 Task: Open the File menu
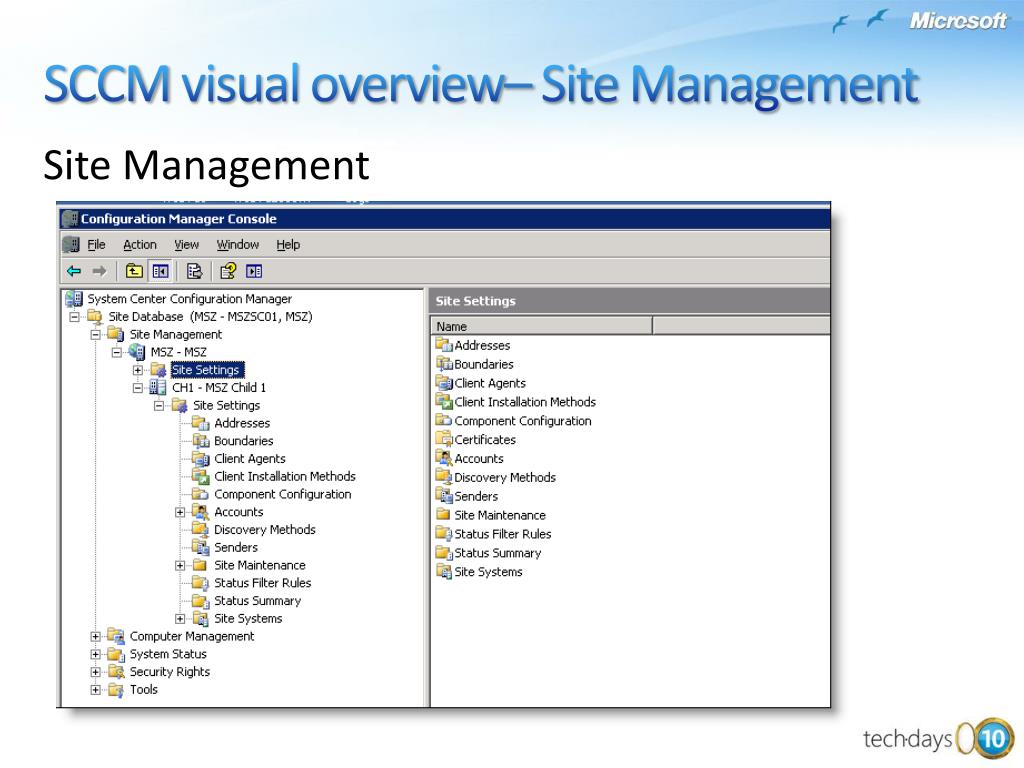[x=96, y=245]
